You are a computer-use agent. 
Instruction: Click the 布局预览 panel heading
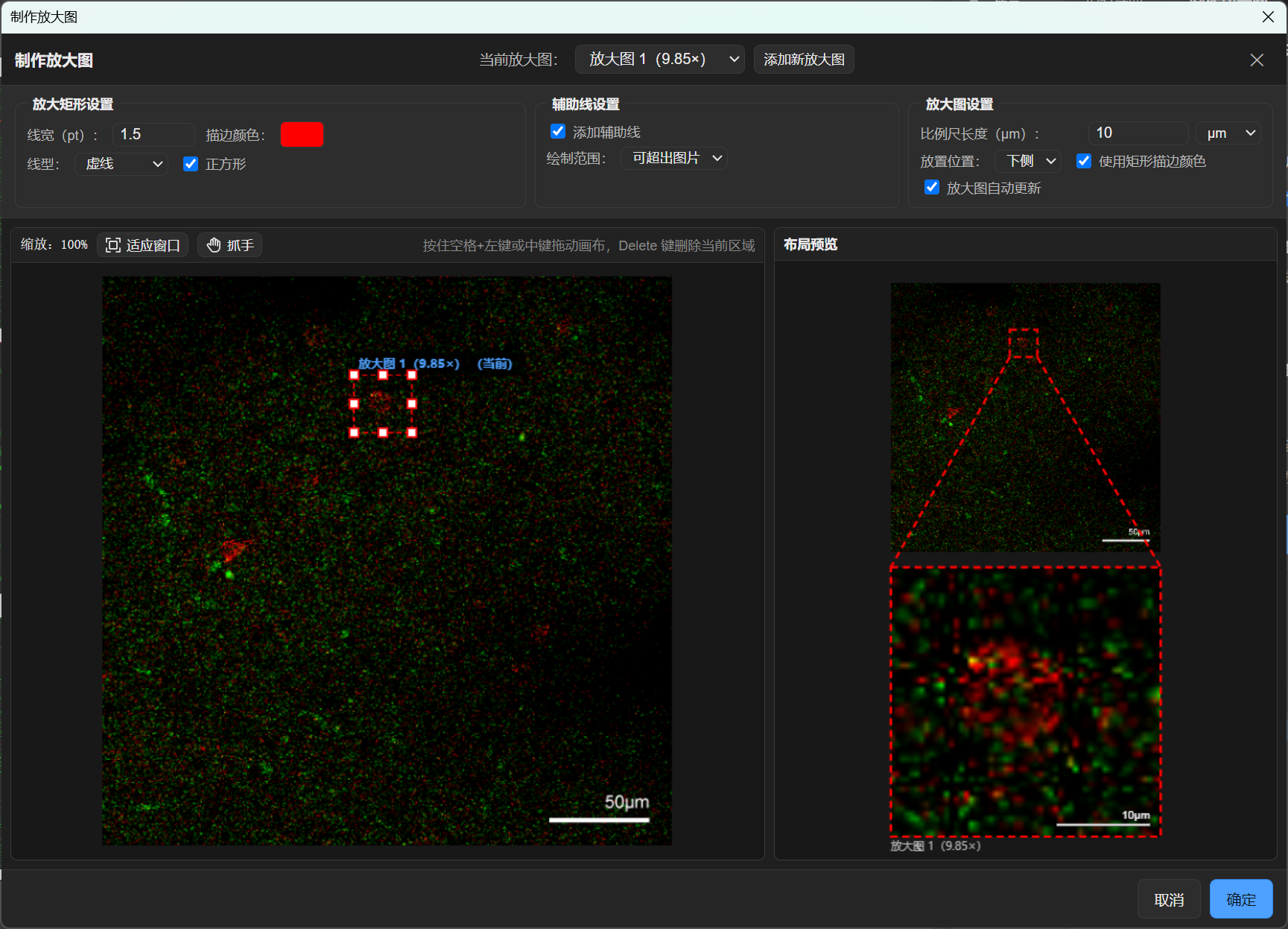click(810, 244)
